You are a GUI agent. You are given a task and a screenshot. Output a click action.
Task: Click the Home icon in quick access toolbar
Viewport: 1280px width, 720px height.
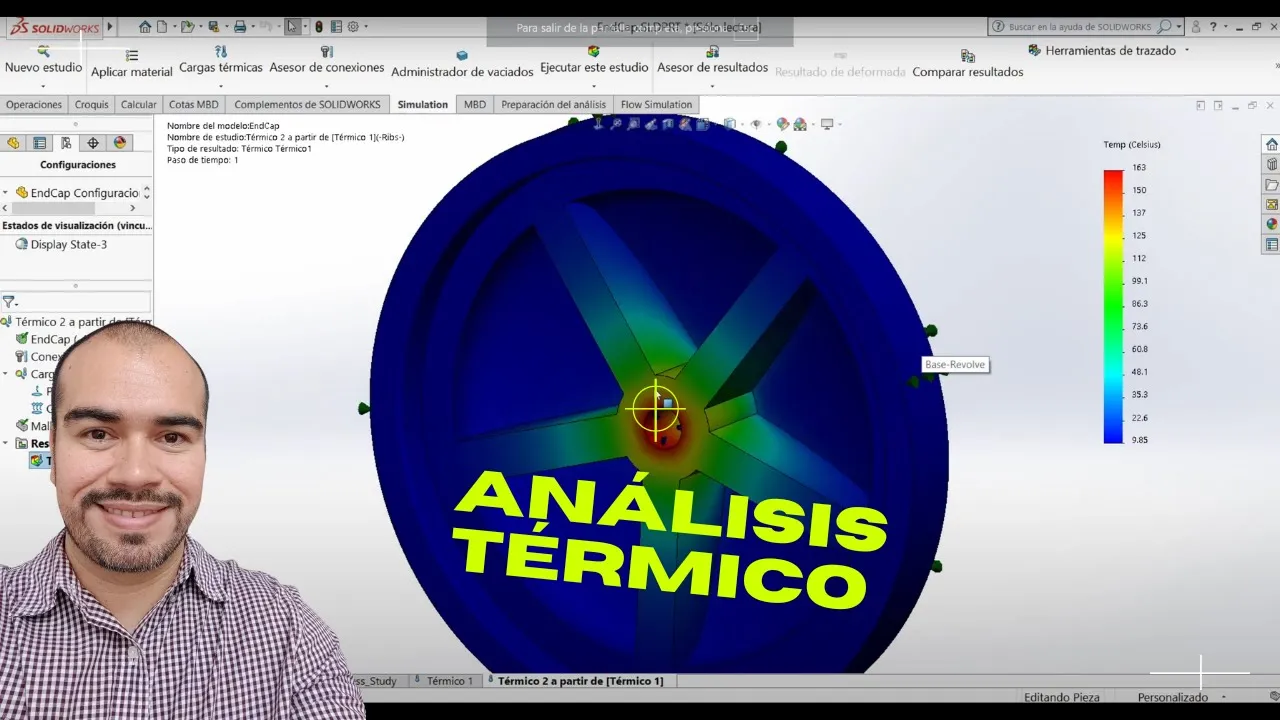(145, 27)
